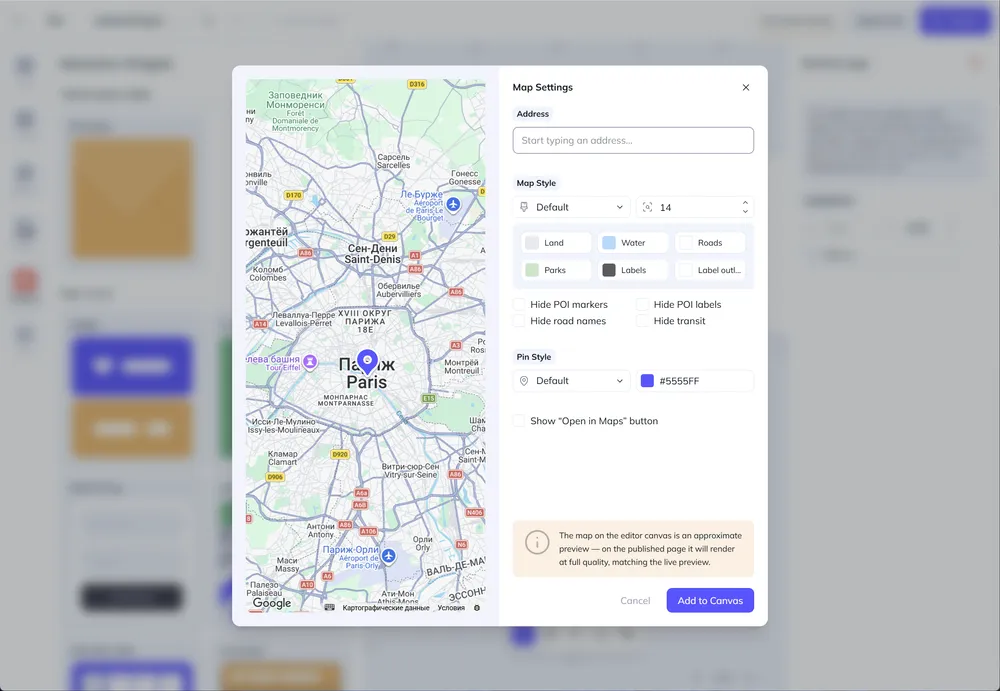Open the Pin Style Default dropdown
Viewport: 1000px width, 691px height.
pyautogui.click(x=571, y=381)
